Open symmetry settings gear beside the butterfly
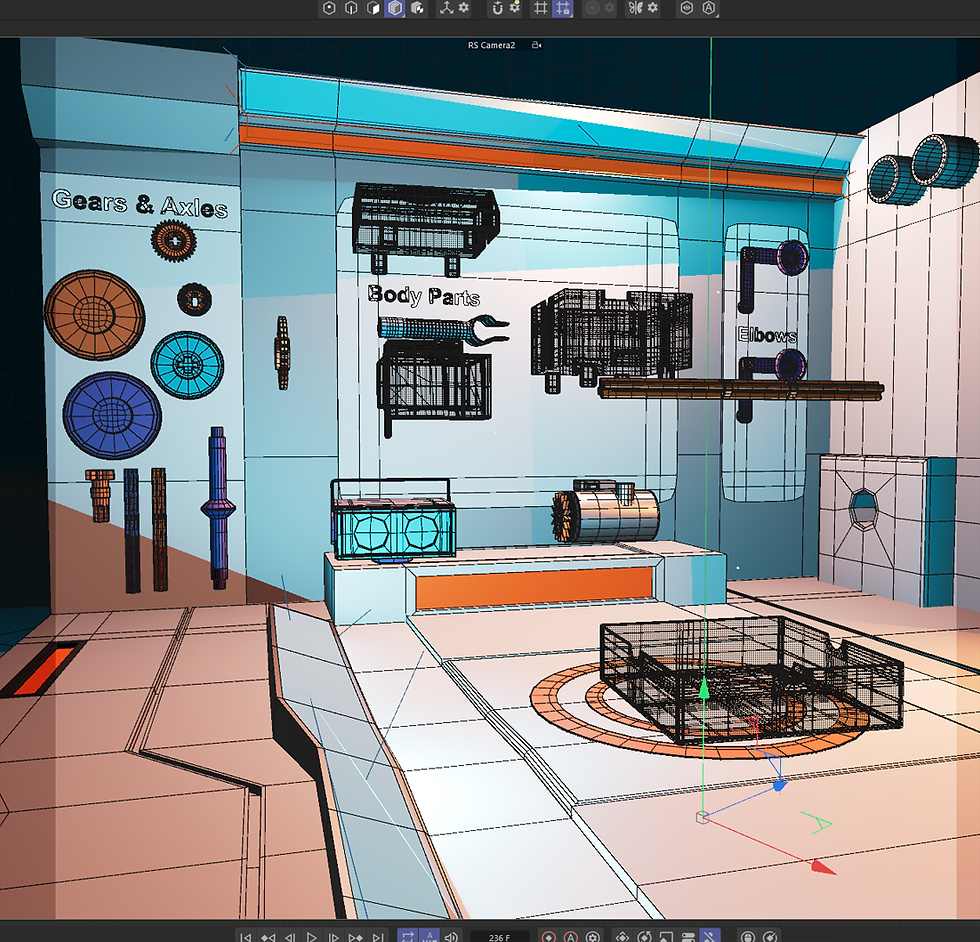The image size is (980, 942). [653, 8]
